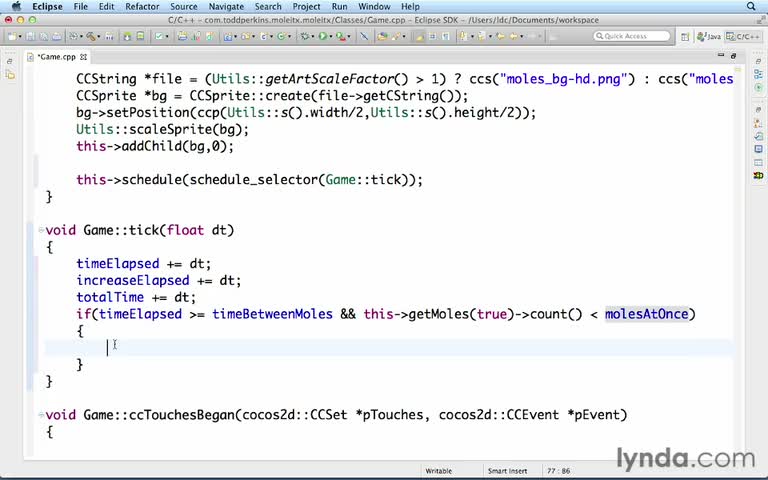The height and width of the screenshot is (480, 768).
Task: Click the Open Perspective icon
Action: coord(685,37)
